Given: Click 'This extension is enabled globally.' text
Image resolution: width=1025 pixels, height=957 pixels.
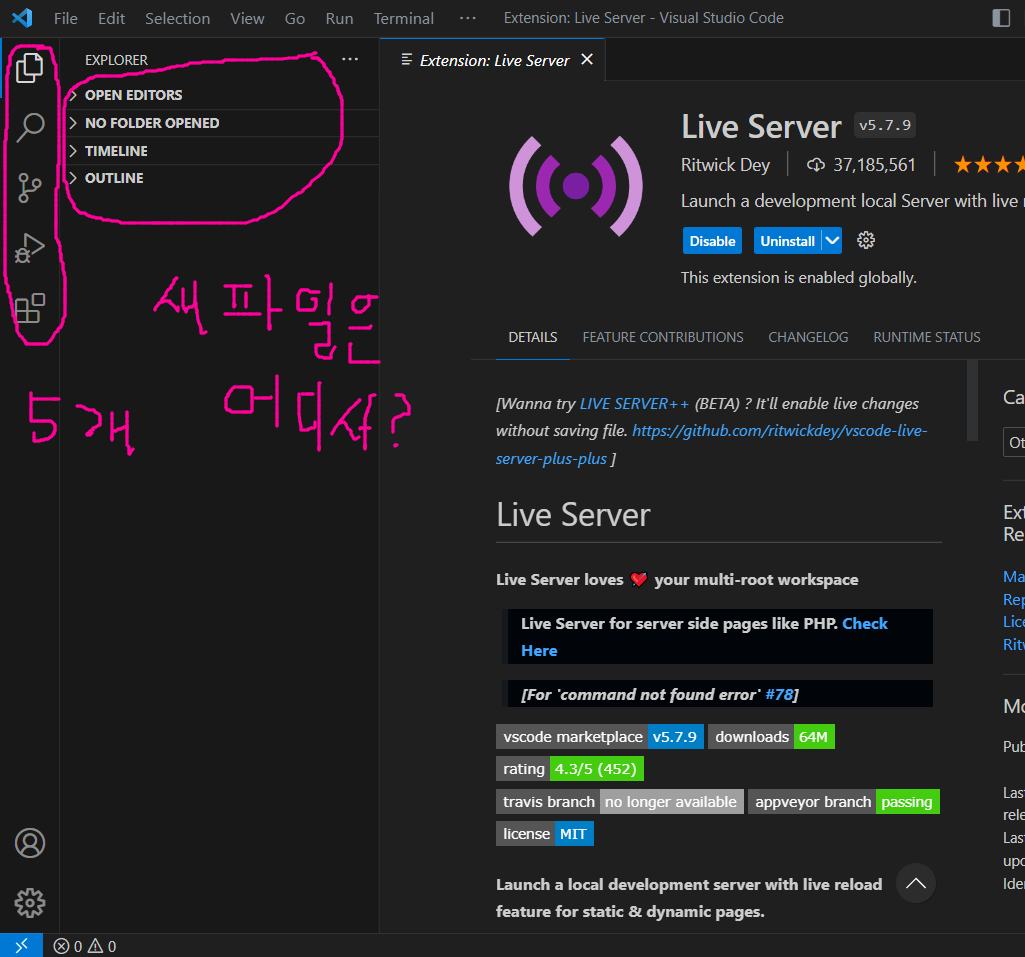Looking at the screenshot, I should point(798,278).
